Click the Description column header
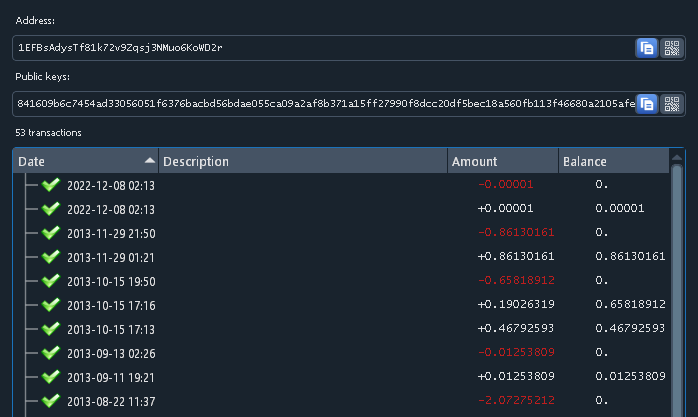 point(300,161)
